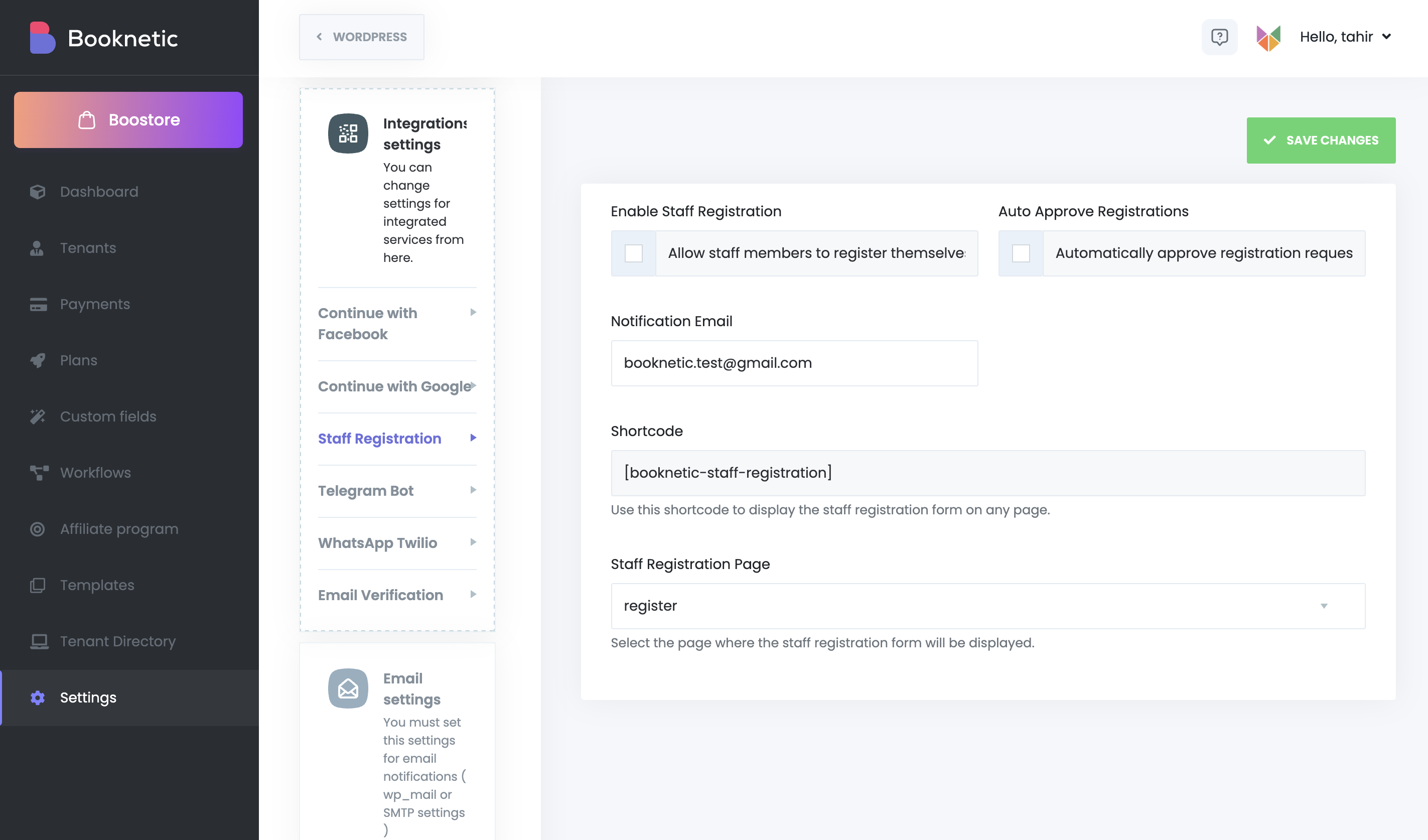Select the Email Verification tab

click(397, 595)
